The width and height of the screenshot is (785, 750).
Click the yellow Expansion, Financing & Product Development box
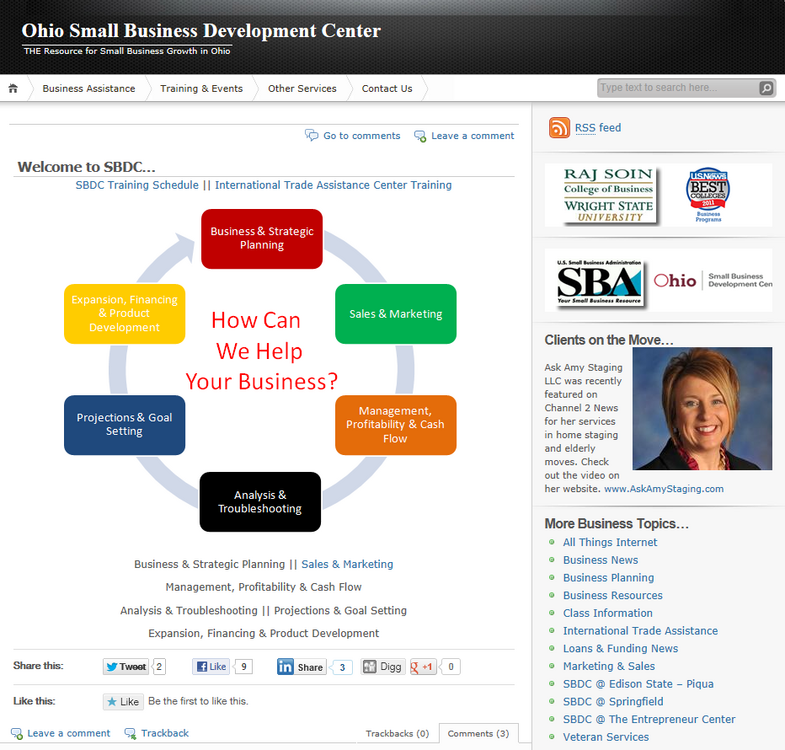[x=125, y=314]
